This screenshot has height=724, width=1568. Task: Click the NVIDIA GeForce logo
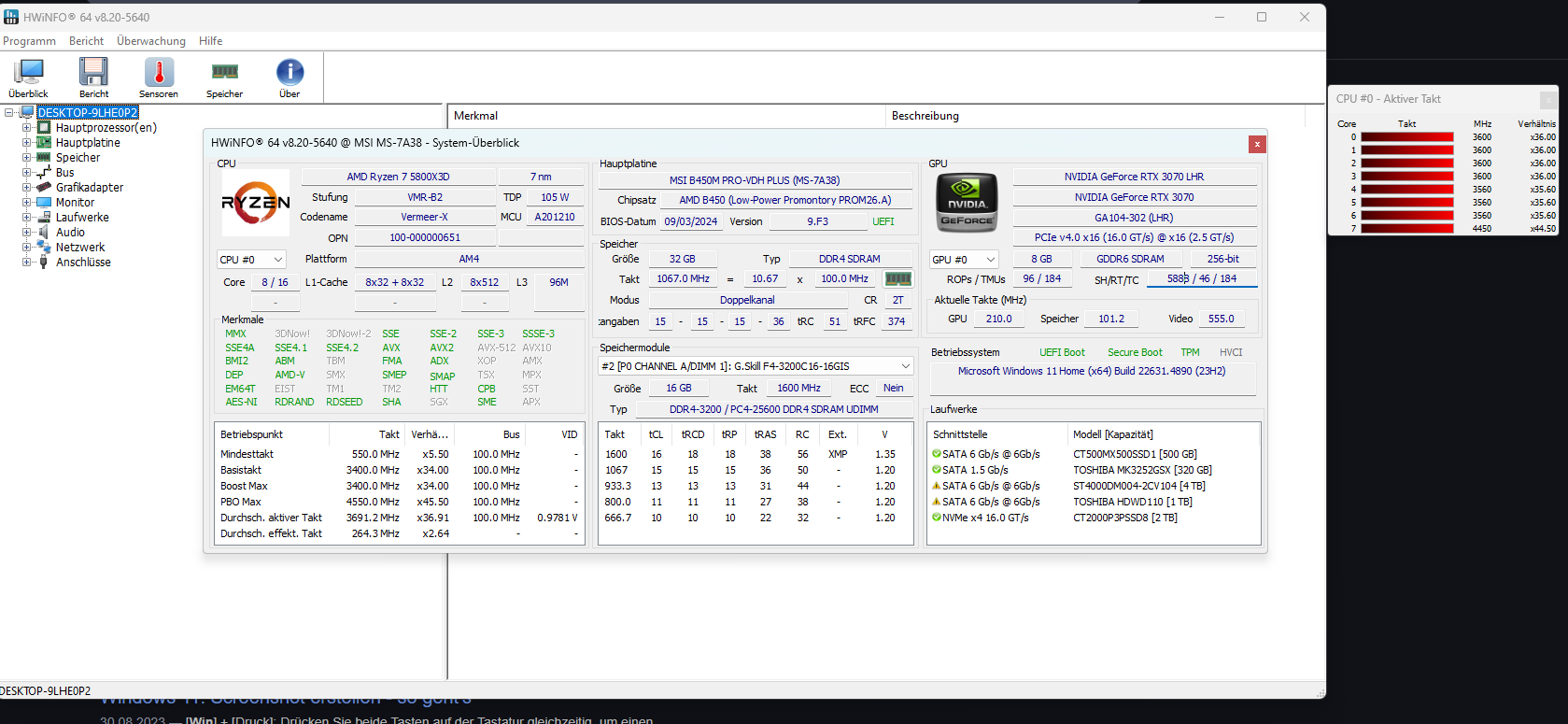click(967, 202)
